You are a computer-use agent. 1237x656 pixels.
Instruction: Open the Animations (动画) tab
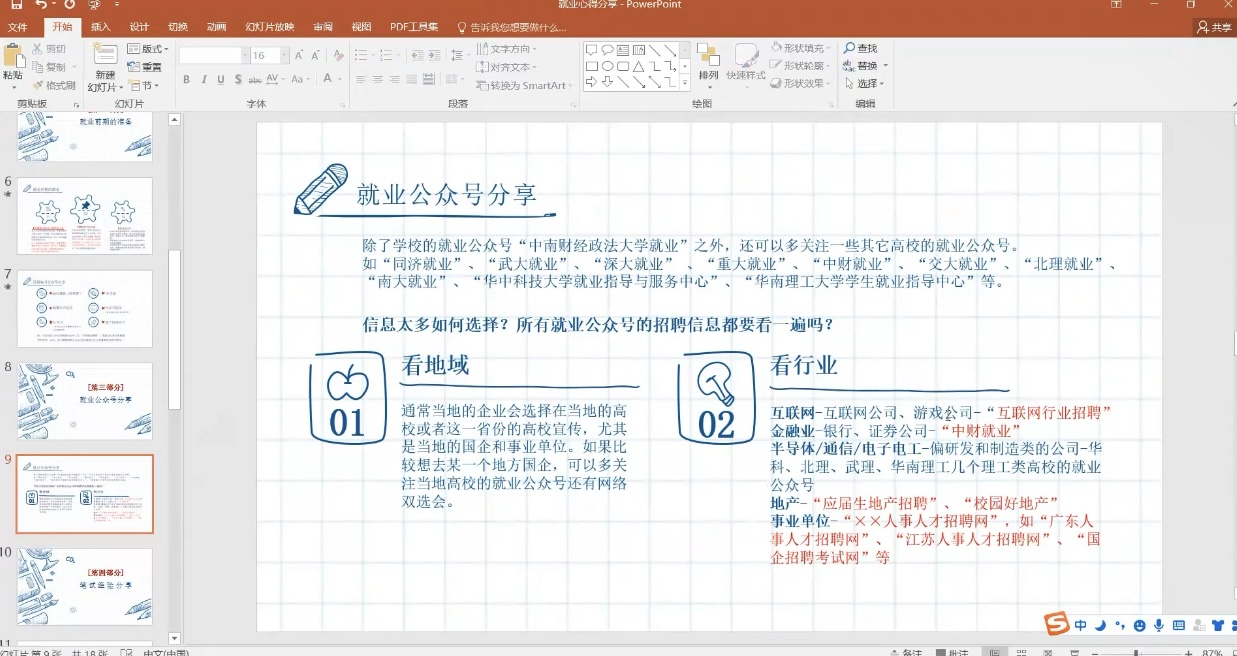[x=216, y=27]
